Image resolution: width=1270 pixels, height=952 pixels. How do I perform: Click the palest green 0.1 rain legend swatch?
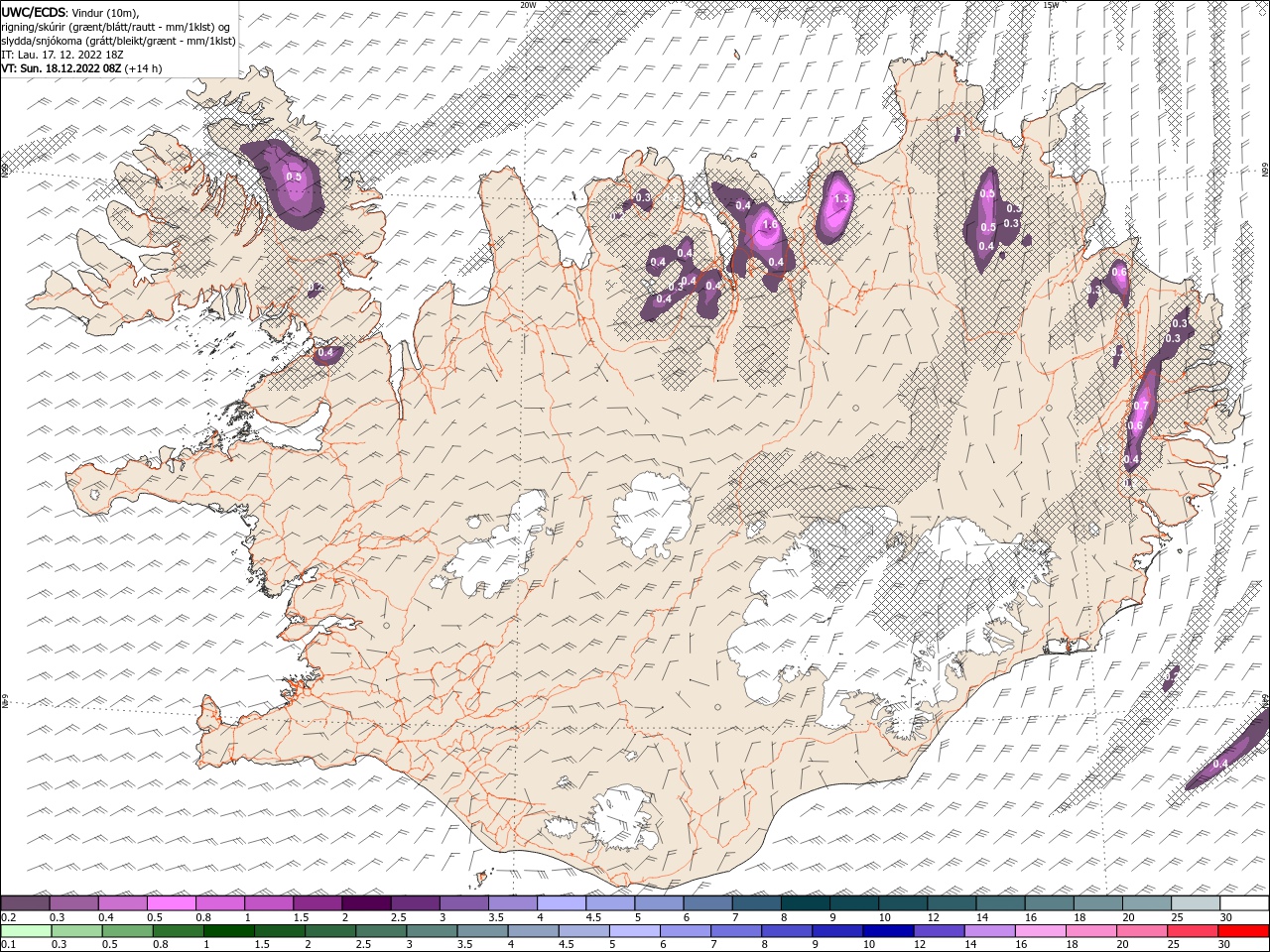coord(26,931)
